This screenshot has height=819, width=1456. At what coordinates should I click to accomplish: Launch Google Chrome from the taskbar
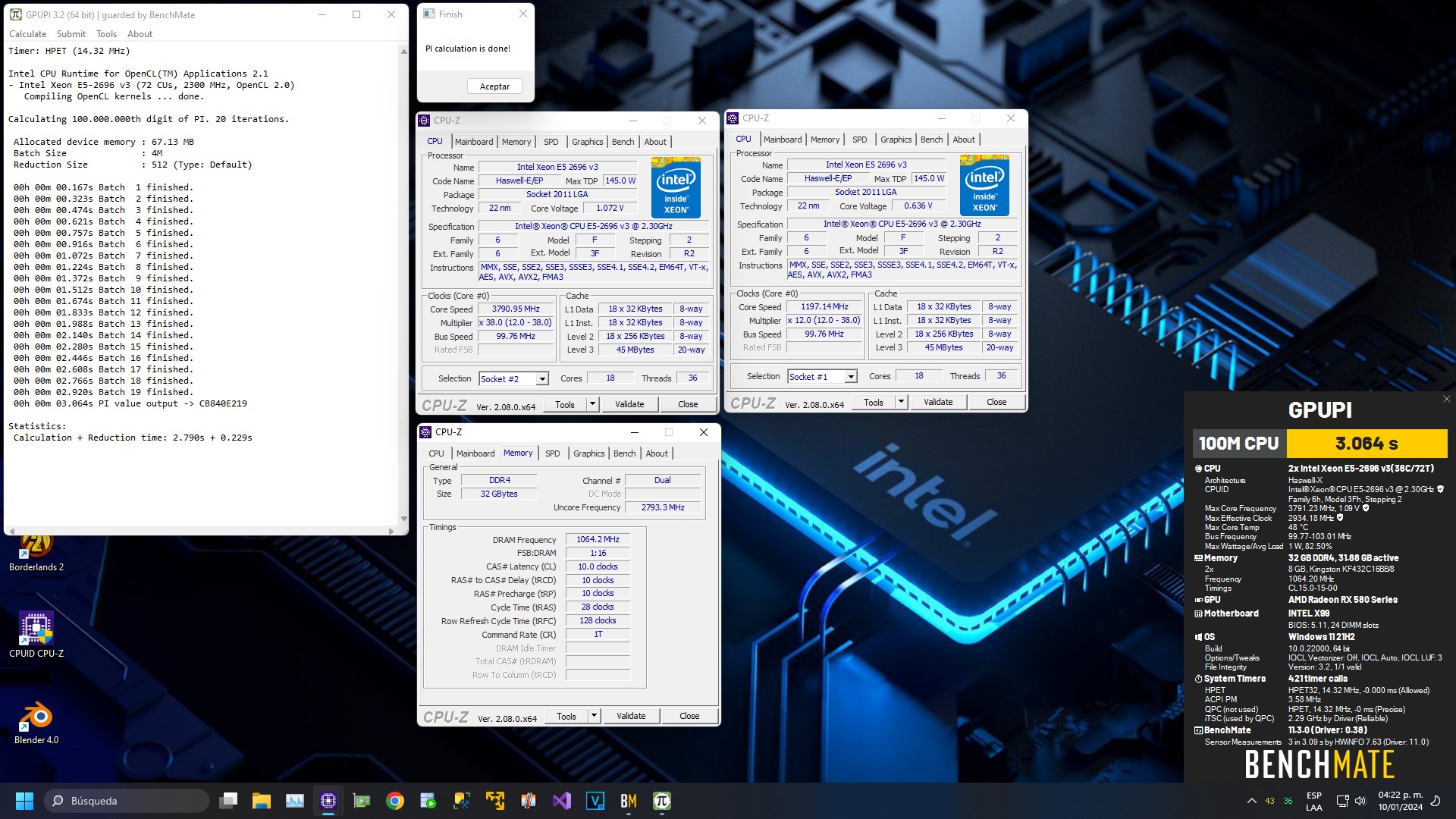(395, 801)
